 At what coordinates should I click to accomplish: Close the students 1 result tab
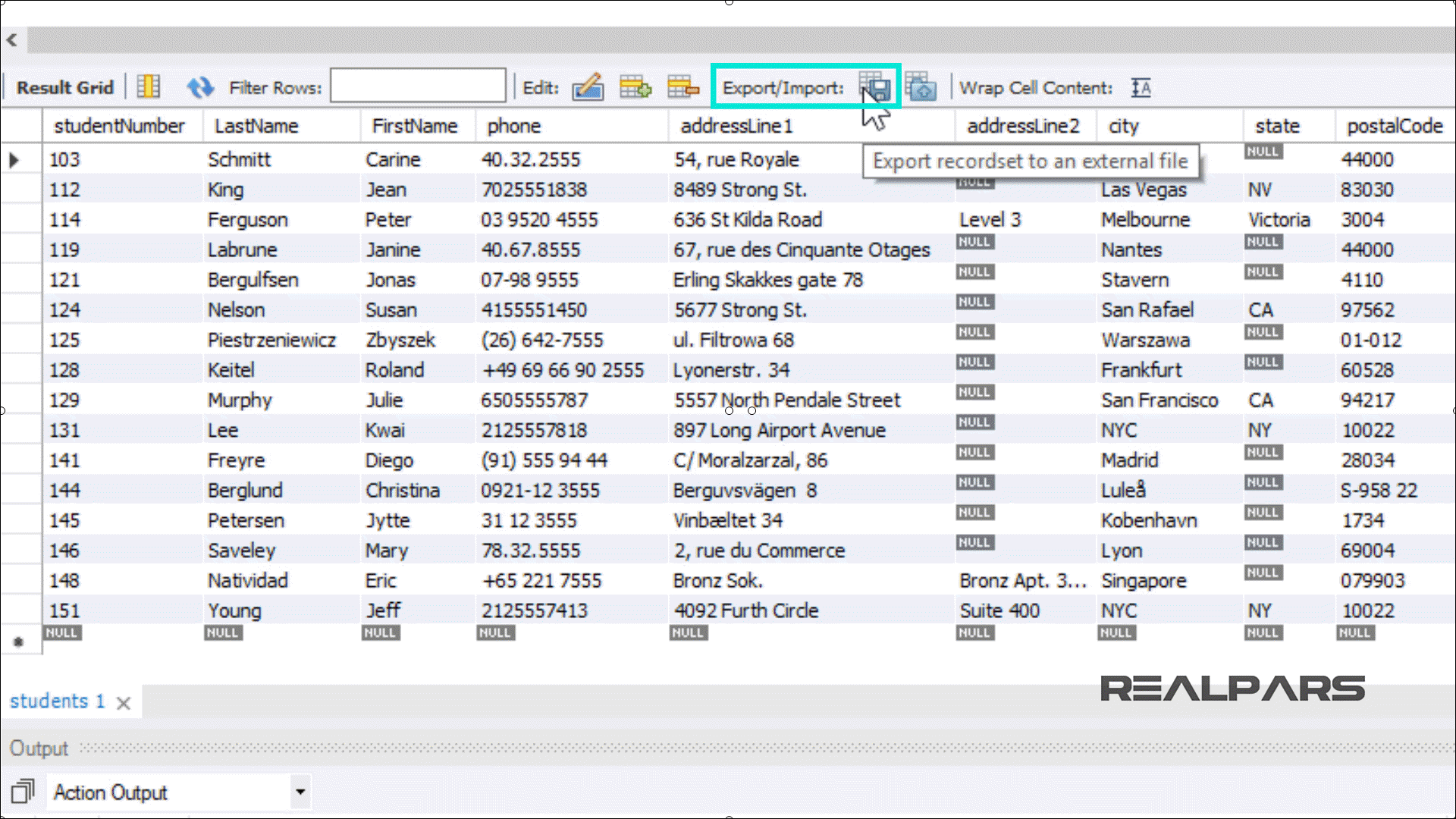(x=124, y=703)
